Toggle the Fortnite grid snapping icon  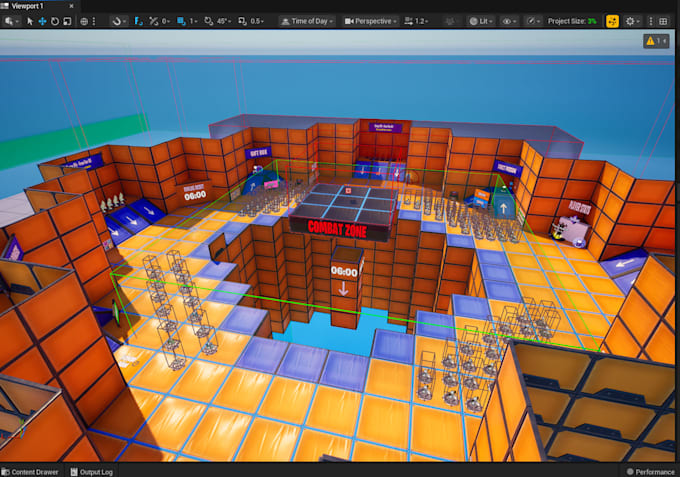point(138,21)
